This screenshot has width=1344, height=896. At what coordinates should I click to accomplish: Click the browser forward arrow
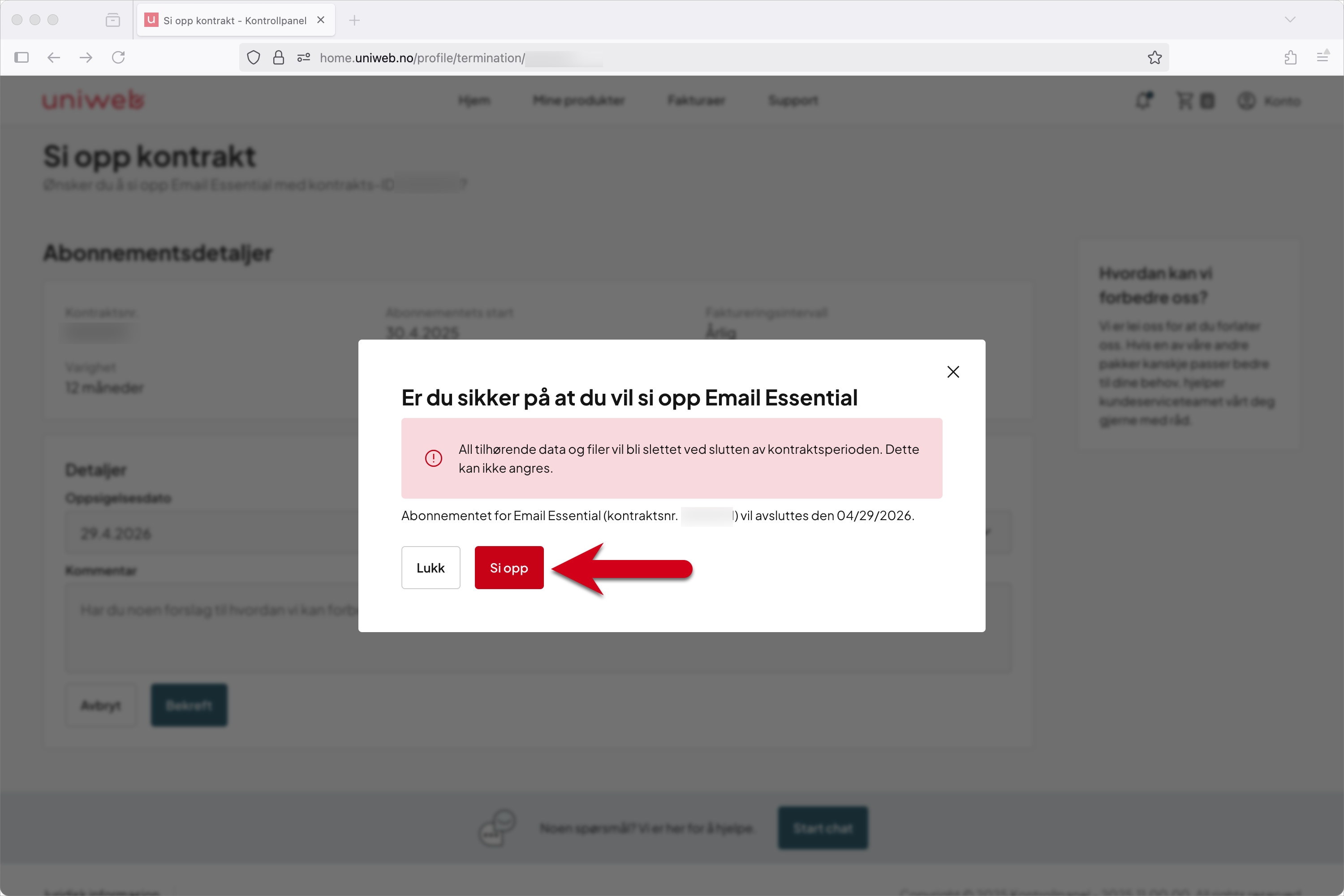pyautogui.click(x=86, y=57)
